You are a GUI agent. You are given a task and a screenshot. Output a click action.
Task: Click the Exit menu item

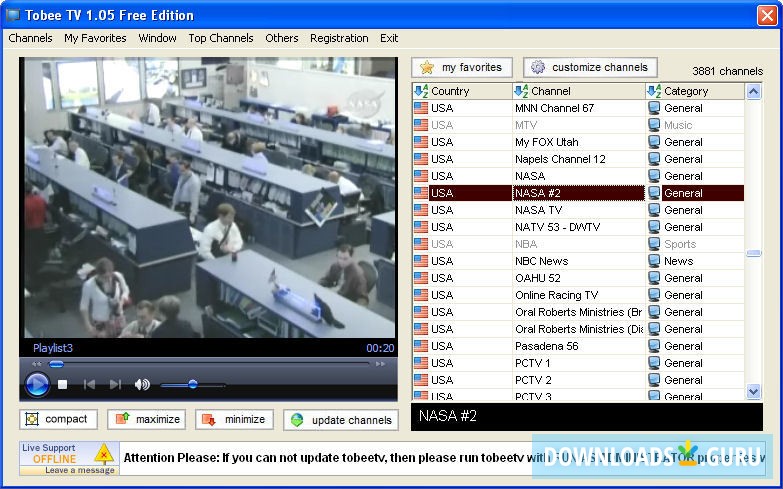point(389,38)
